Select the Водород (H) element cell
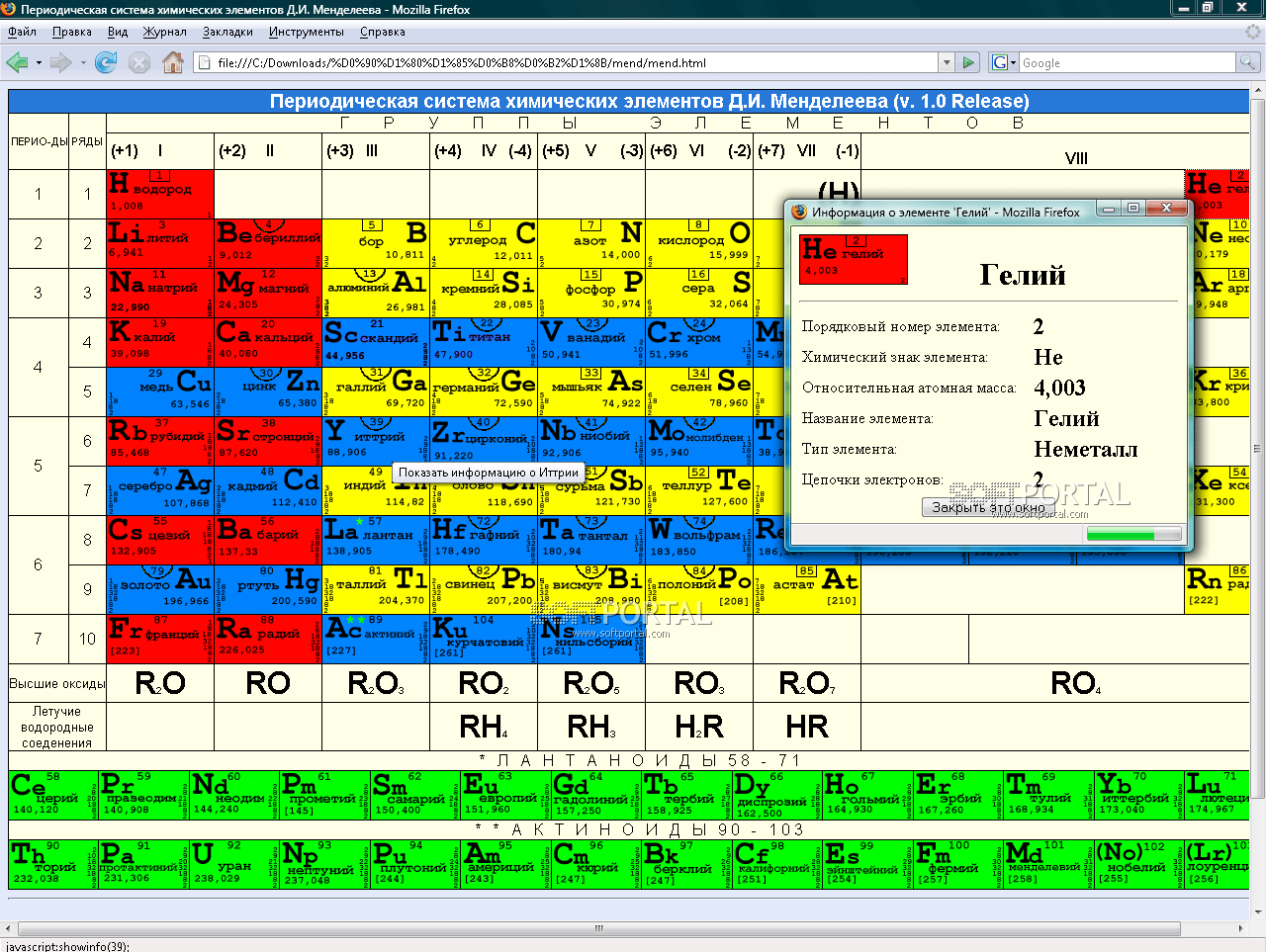This screenshot has width=1266, height=952. point(160,194)
